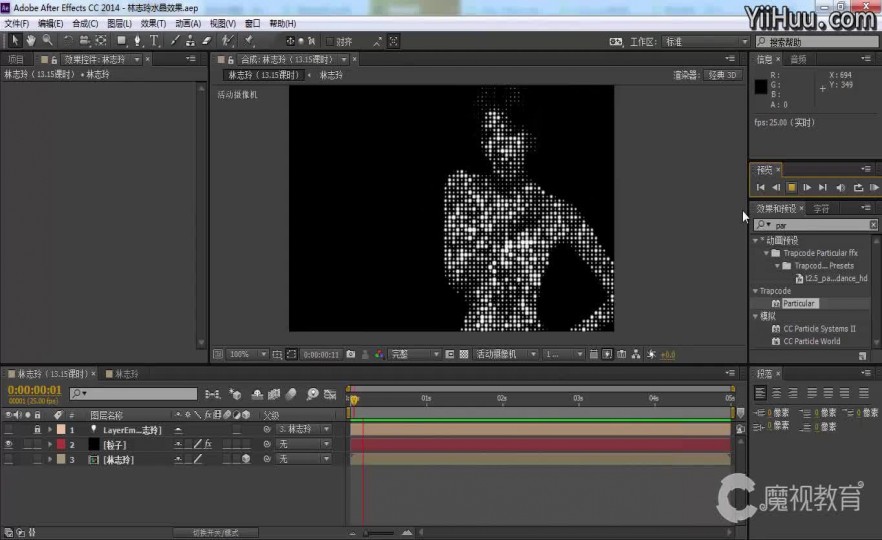
Task: Select the Rectangle shape tool
Action: click(x=121, y=40)
